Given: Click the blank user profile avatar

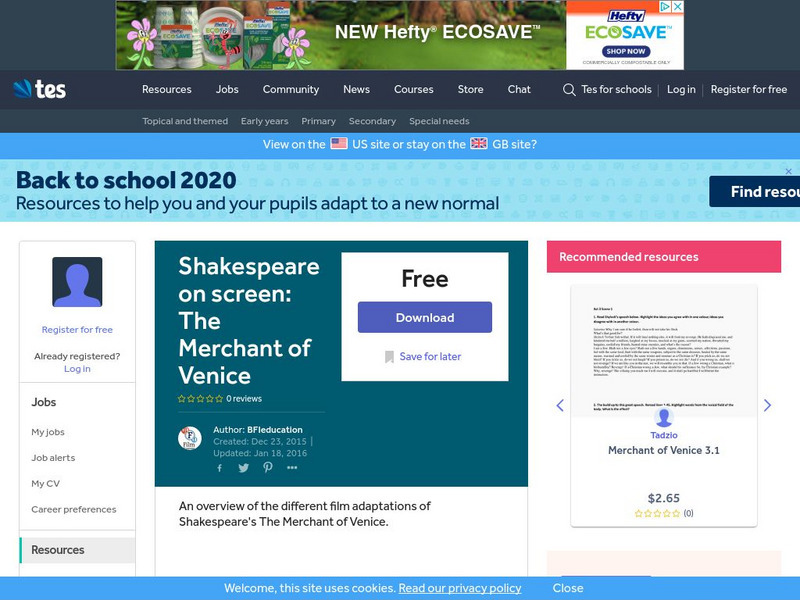Looking at the screenshot, I should [77, 282].
